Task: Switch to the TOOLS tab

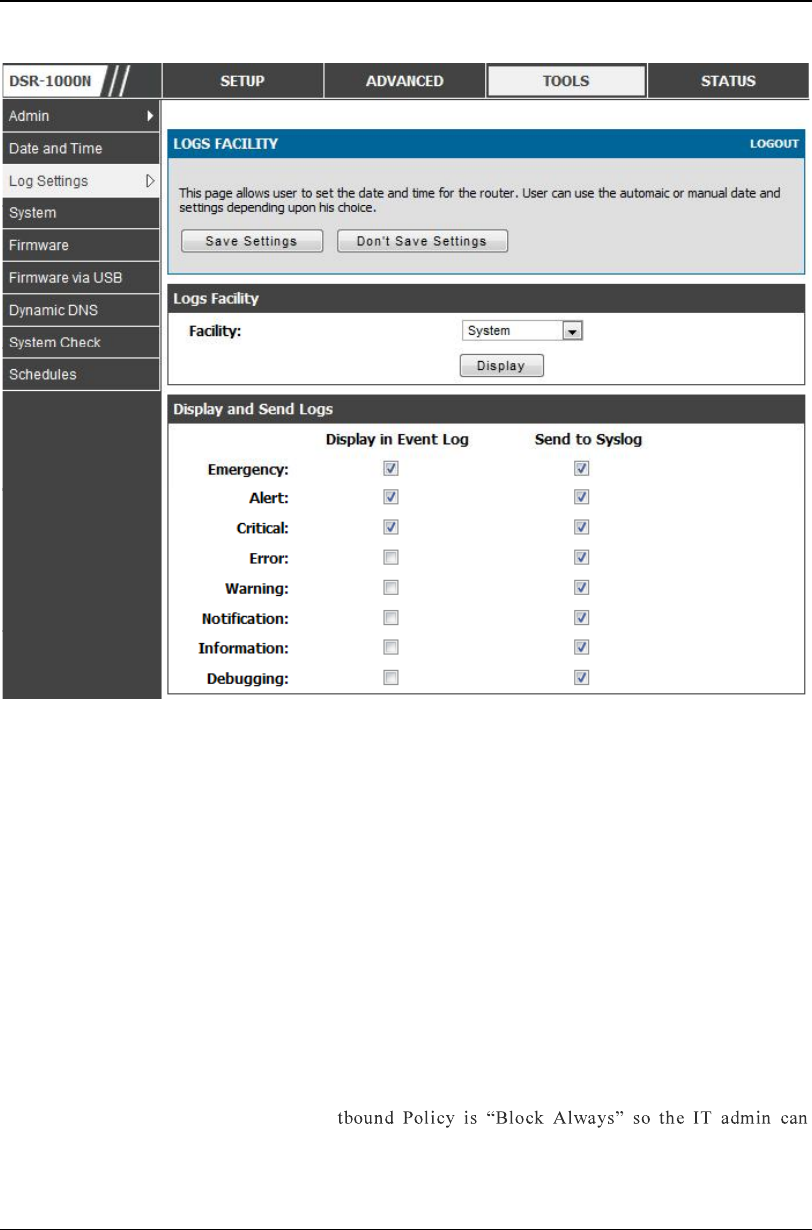Action: pos(566,81)
